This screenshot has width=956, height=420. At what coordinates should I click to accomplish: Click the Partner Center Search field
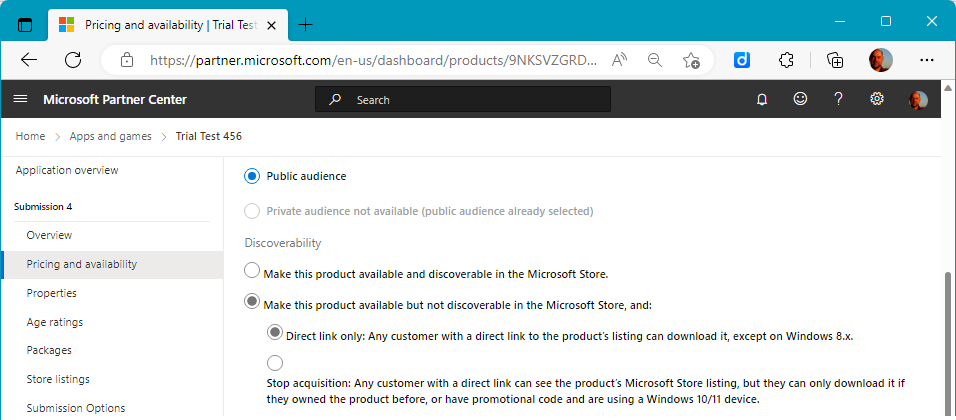[x=463, y=99]
